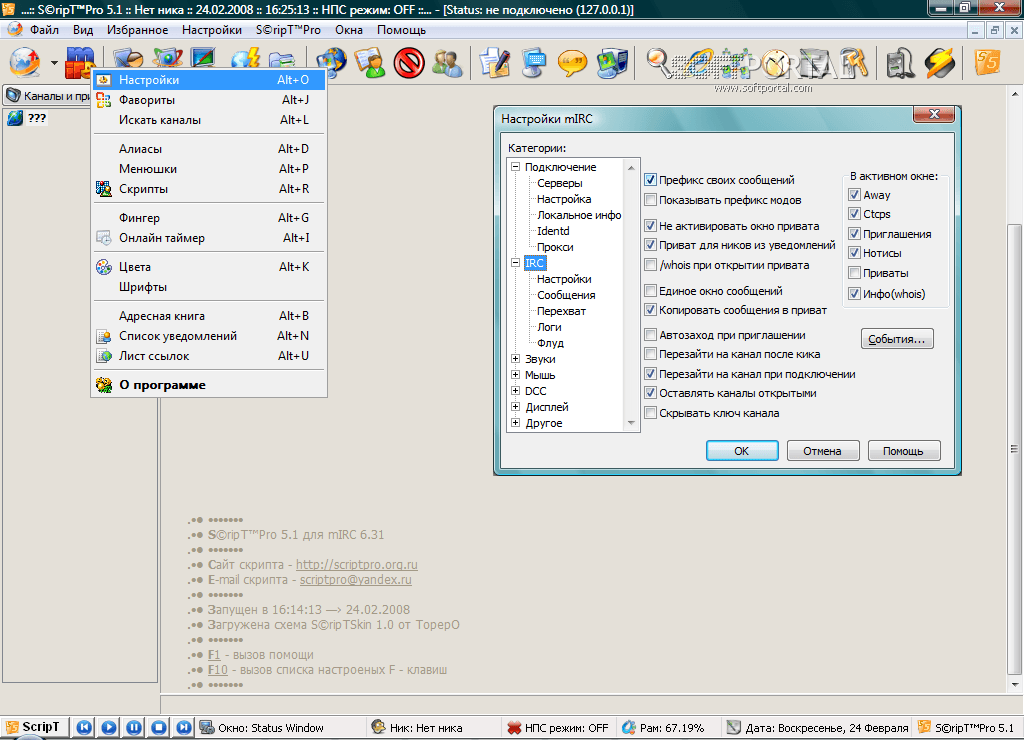Uncheck Инфо(whois) checkbox
Screen dimensions: 1024x740
tap(854, 294)
